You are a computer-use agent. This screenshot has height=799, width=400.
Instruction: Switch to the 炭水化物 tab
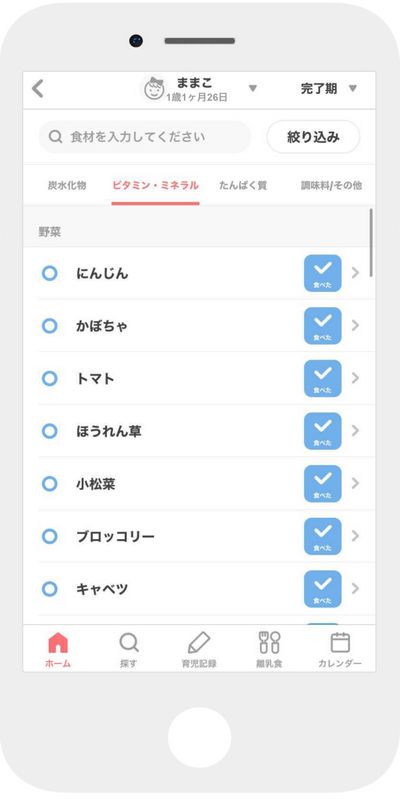pyautogui.click(x=67, y=185)
